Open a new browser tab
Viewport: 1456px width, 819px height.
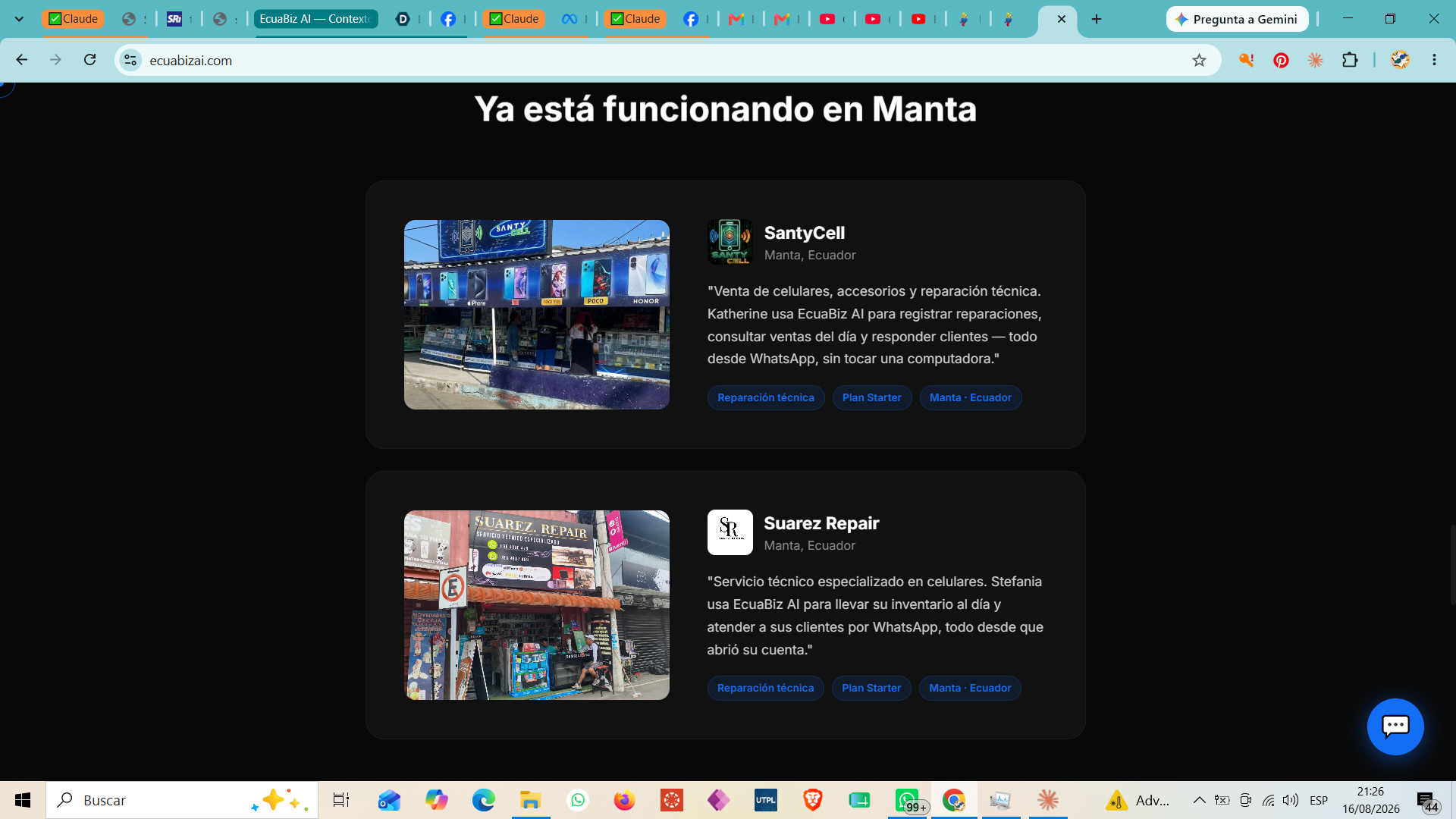tap(1097, 19)
